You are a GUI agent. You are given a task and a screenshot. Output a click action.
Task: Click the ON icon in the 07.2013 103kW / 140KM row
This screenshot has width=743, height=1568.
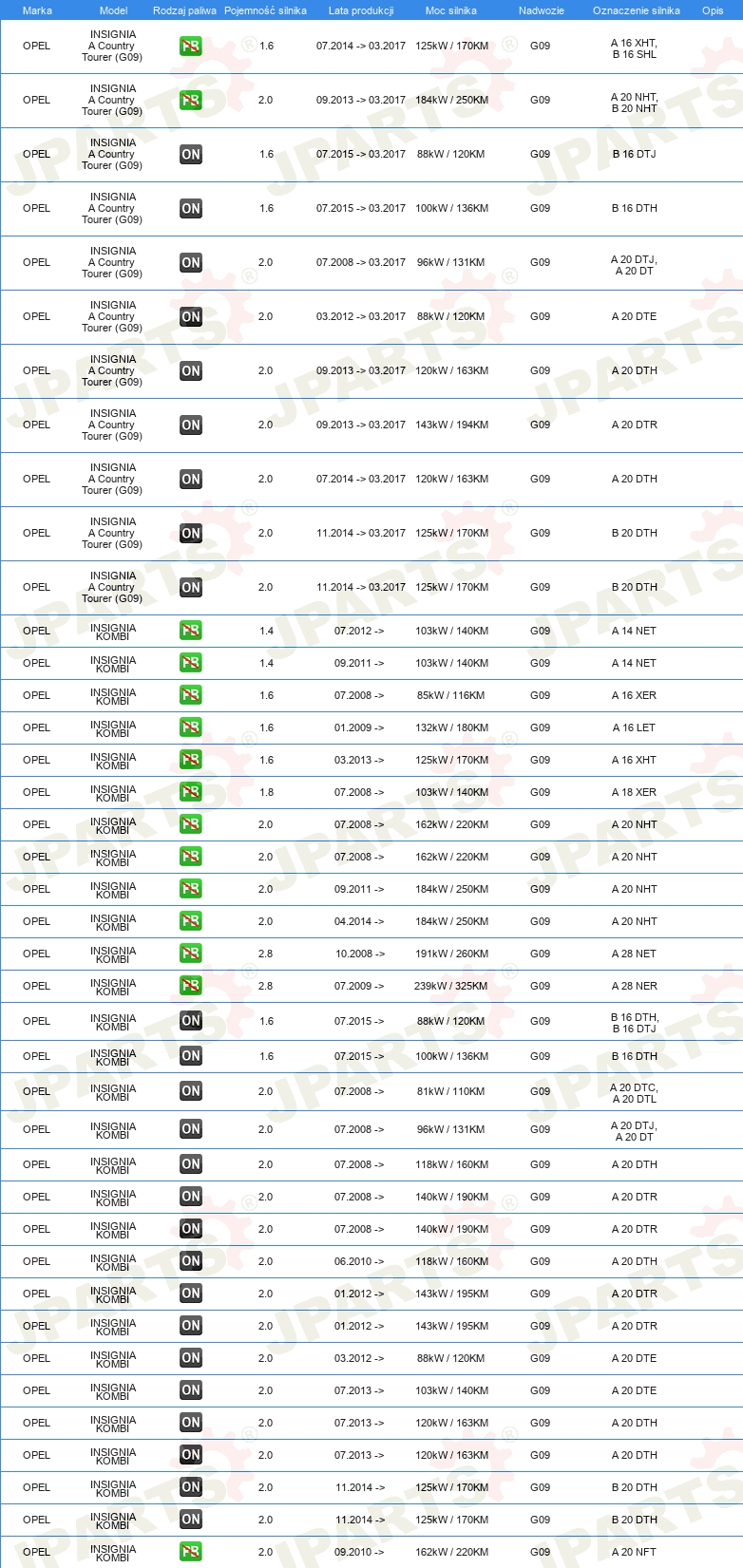tap(191, 1390)
